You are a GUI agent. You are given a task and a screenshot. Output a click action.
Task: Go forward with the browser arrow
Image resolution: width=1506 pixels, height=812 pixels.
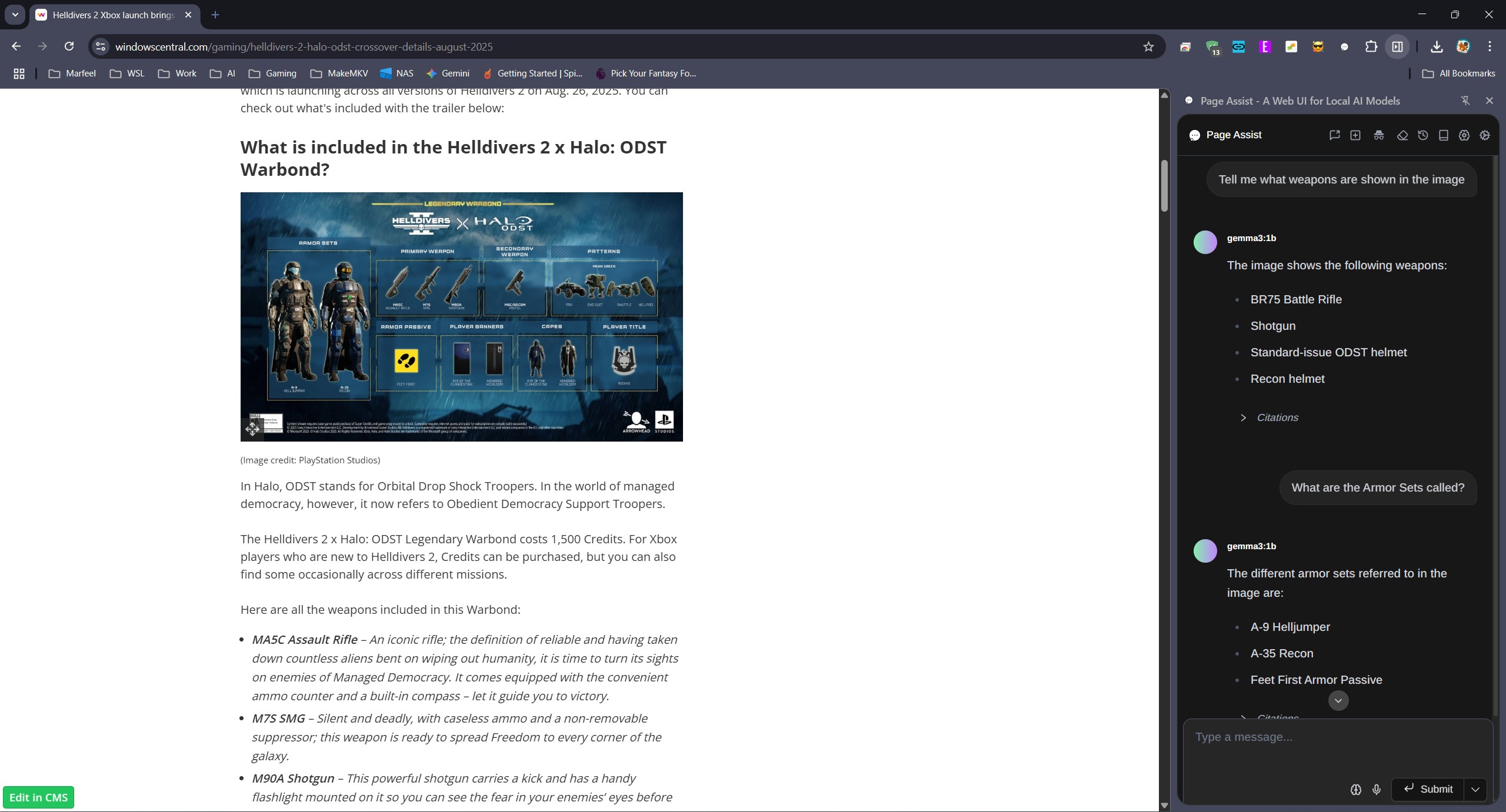click(x=42, y=46)
